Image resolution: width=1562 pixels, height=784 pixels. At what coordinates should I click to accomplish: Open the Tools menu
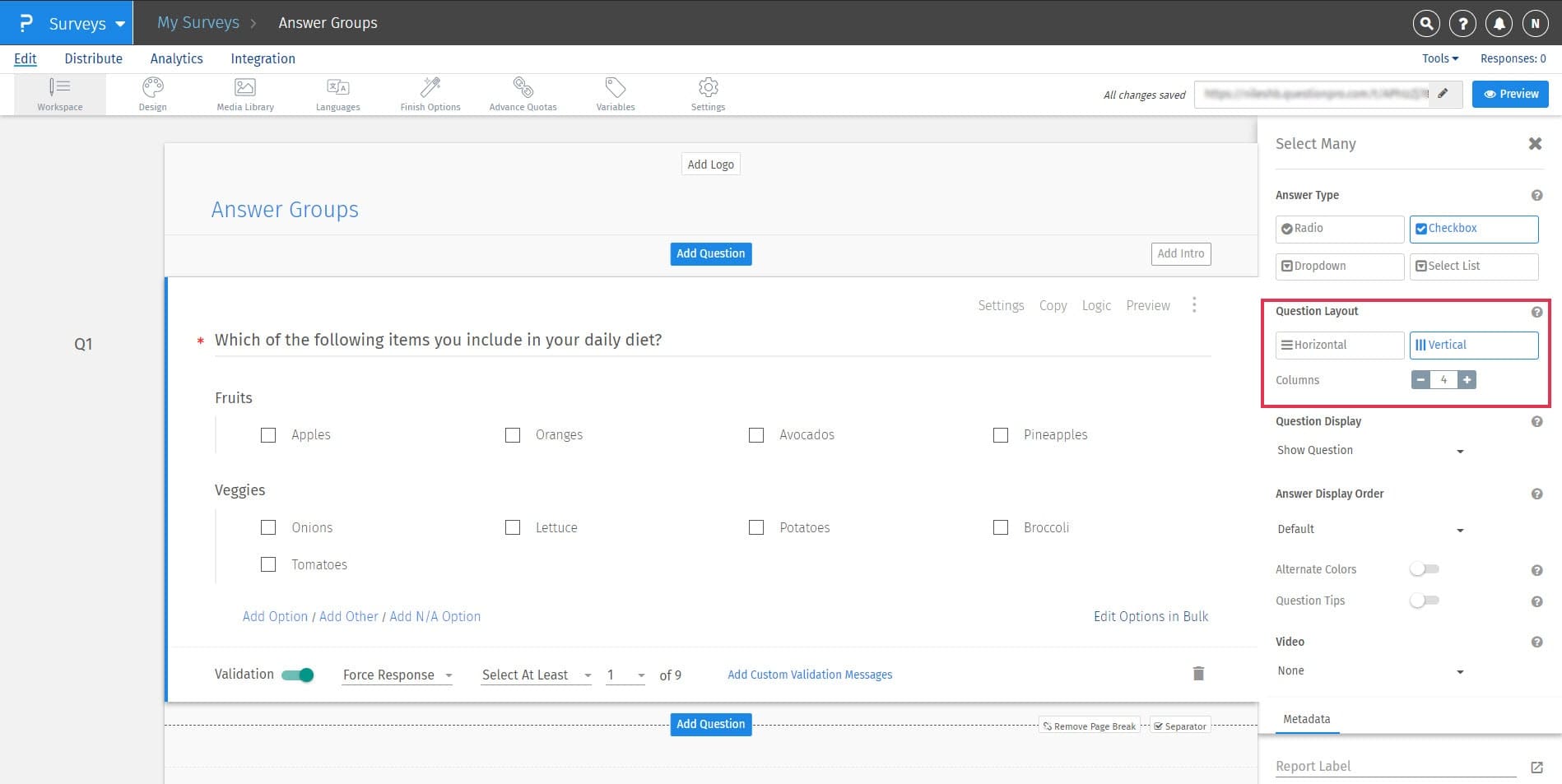point(1439,58)
